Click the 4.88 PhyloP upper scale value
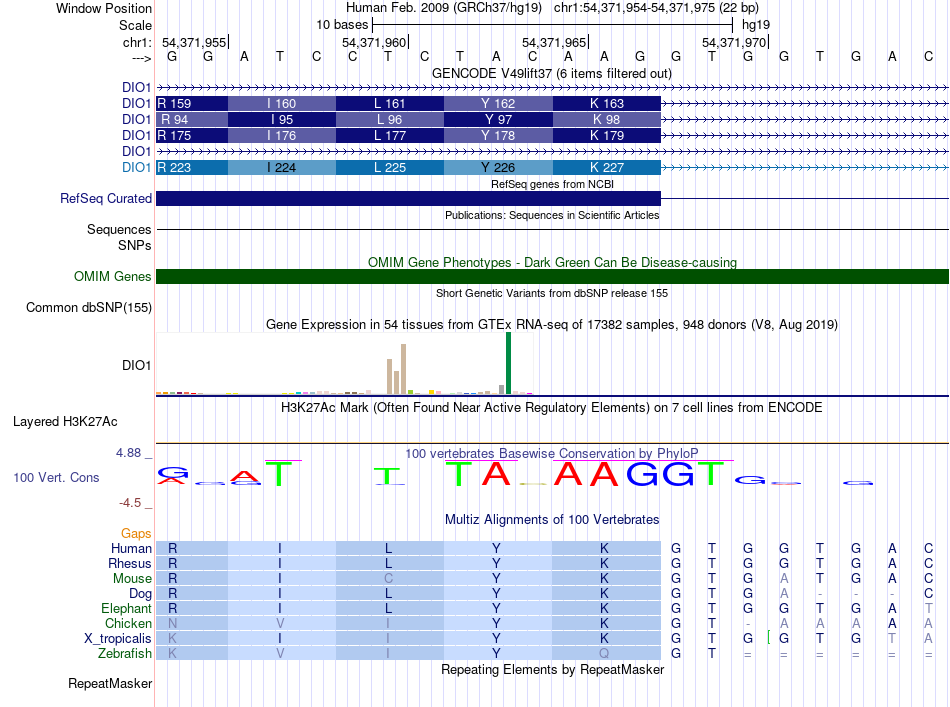Screen dimensions: 950x707 128,453
